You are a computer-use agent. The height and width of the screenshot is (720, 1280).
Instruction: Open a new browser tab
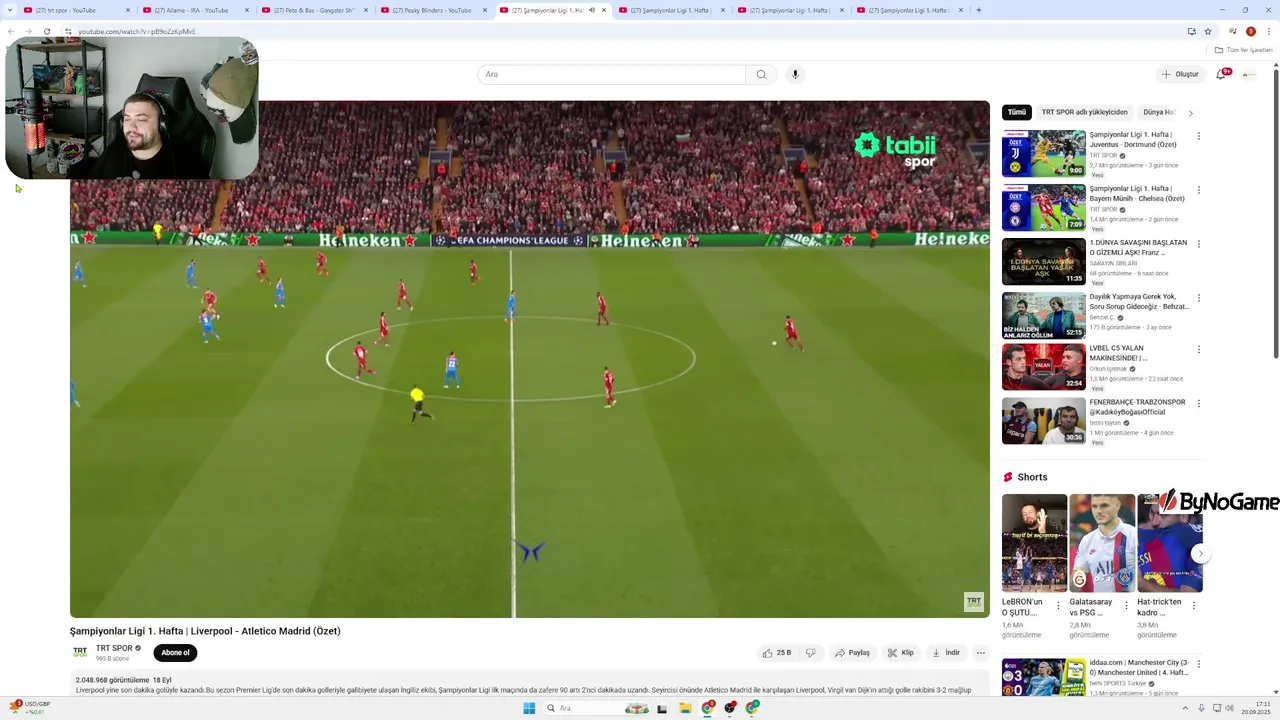[x=978, y=10]
